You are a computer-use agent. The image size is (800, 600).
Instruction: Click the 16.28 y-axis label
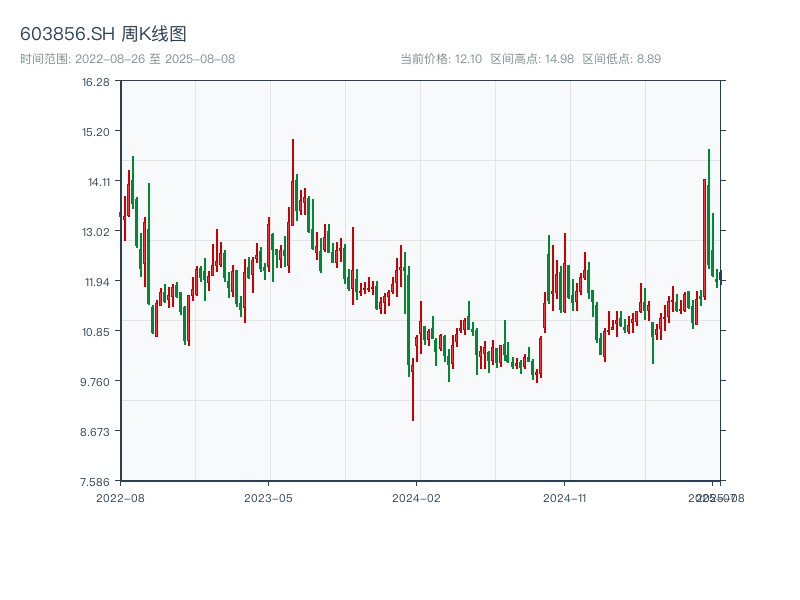tap(95, 82)
